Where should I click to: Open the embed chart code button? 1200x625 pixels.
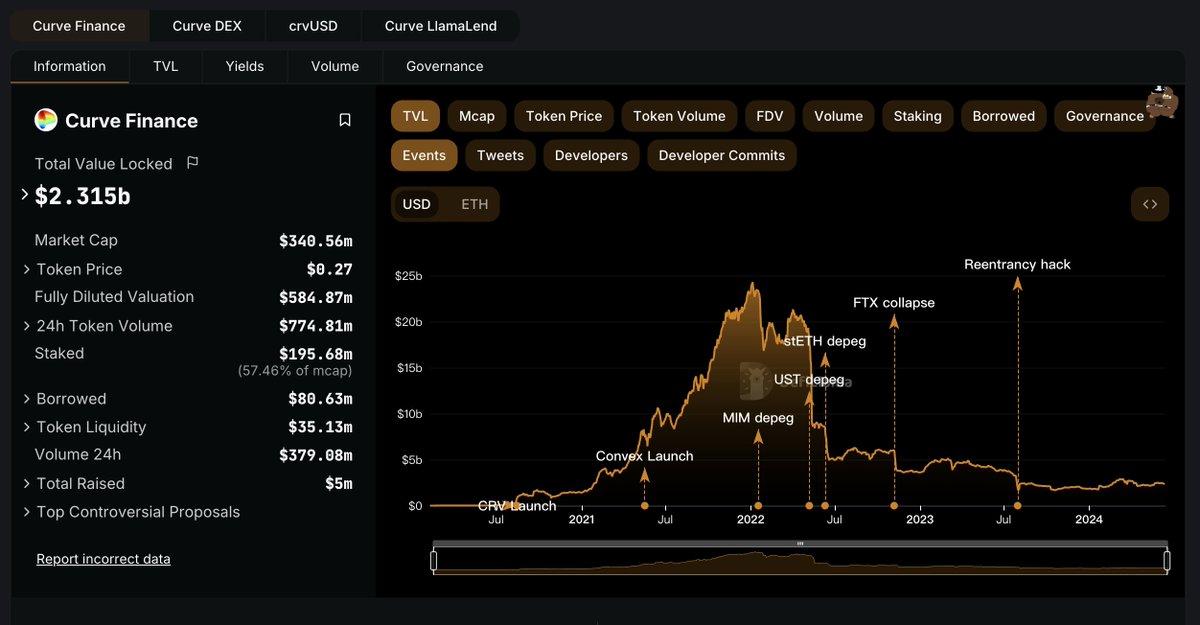[1150, 204]
